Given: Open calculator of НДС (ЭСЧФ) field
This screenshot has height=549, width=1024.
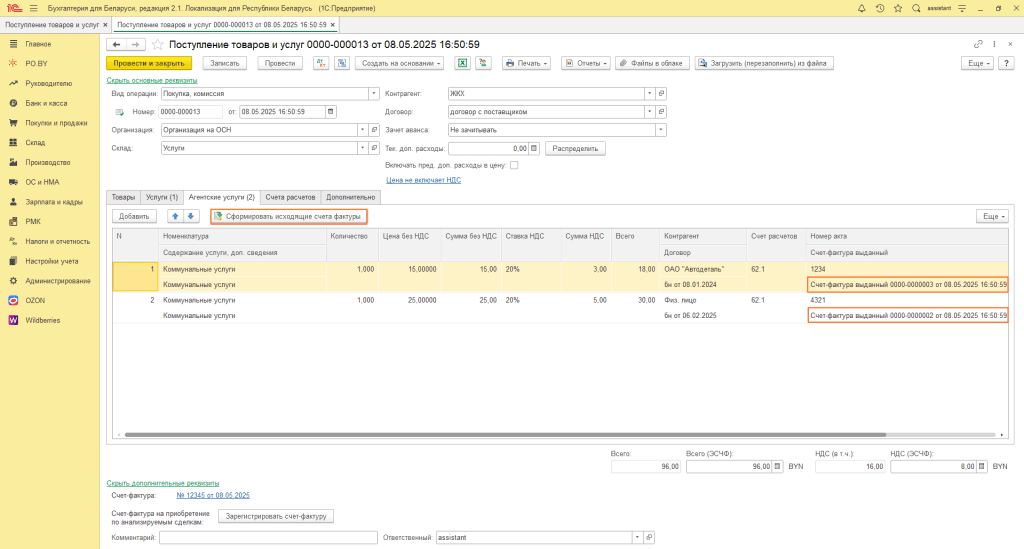Looking at the screenshot, I should point(982,467).
